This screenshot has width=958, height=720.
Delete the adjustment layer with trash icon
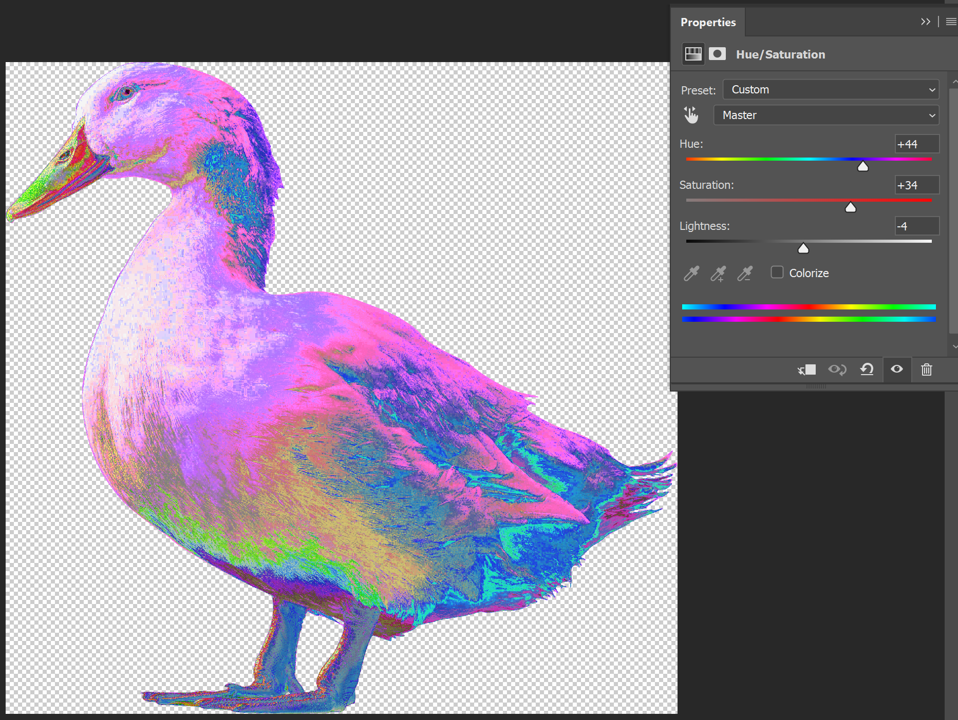926,369
